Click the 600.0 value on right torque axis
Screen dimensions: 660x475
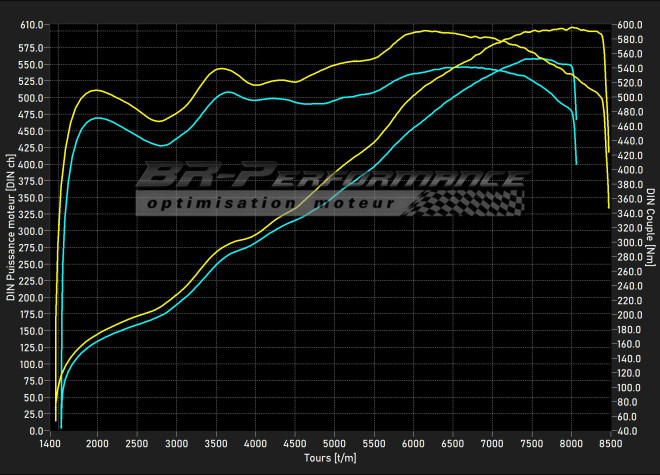click(628, 25)
